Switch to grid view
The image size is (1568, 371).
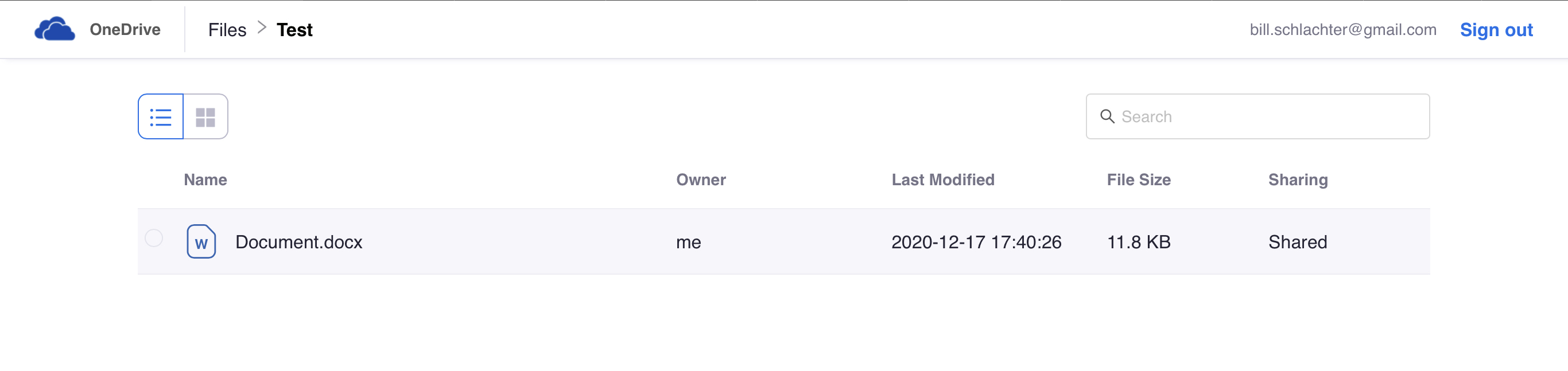(205, 117)
